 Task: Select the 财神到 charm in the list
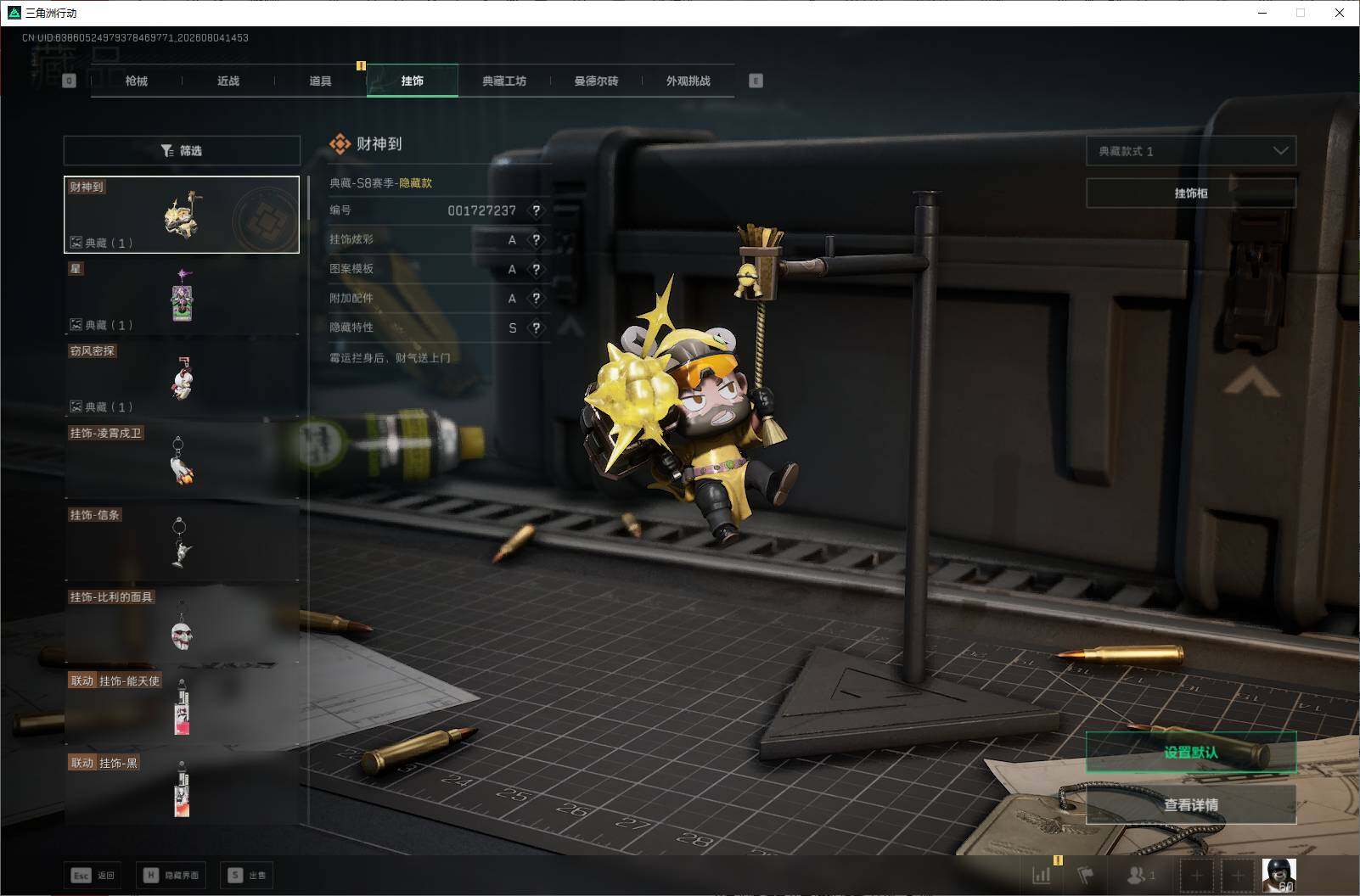tap(182, 215)
